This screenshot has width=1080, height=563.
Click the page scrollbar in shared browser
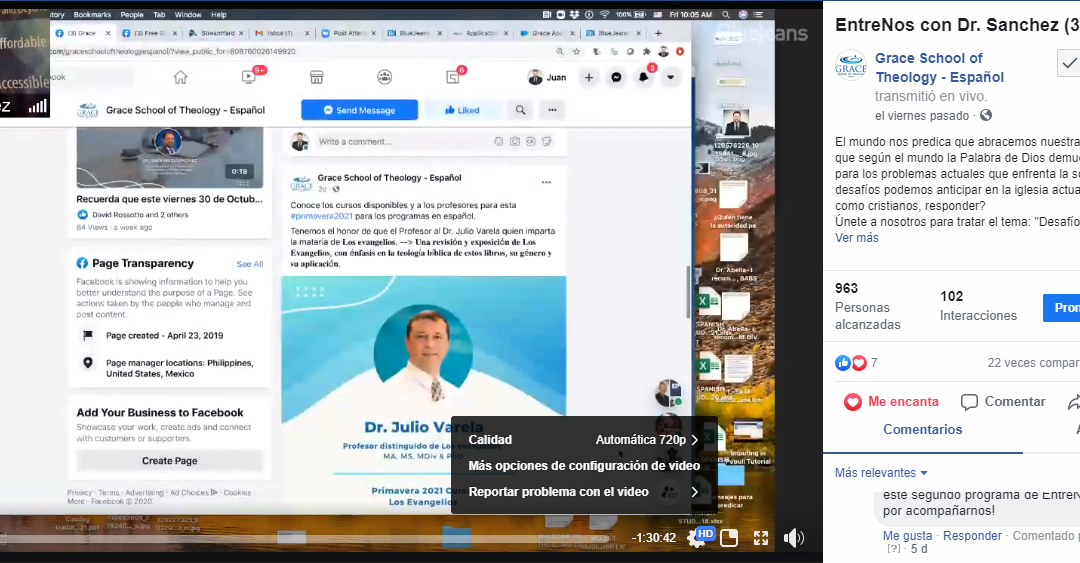point(687,291)
